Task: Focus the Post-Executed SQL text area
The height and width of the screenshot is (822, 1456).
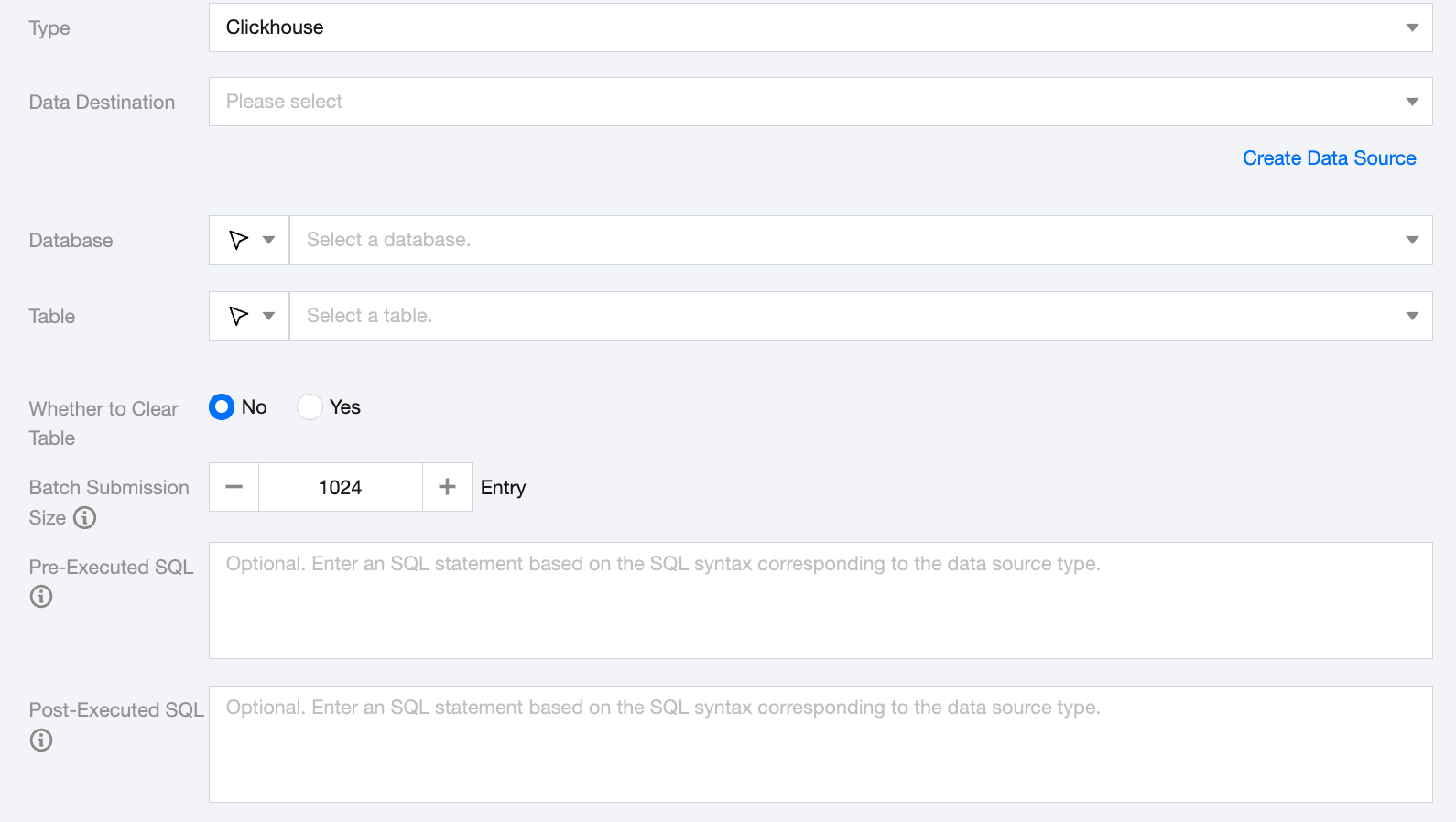Action: (x=820, y=744)
